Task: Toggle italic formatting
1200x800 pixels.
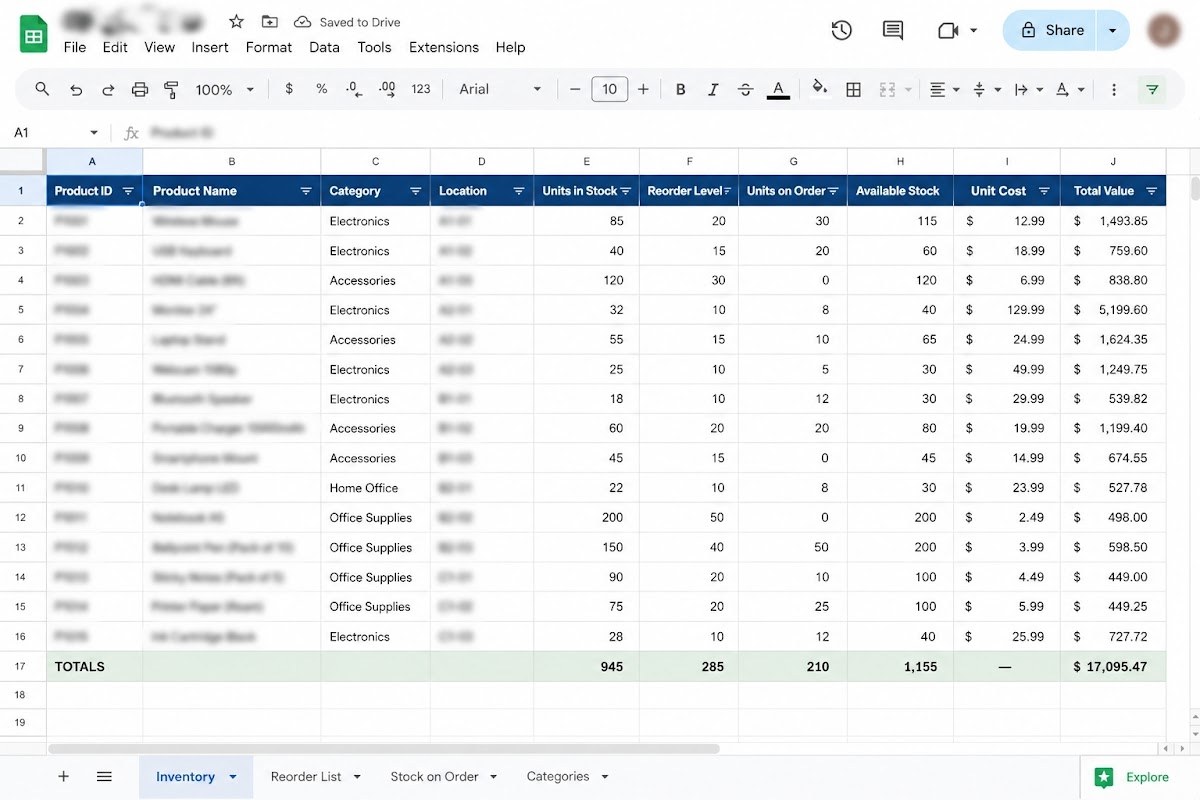Action: [713, 89]
